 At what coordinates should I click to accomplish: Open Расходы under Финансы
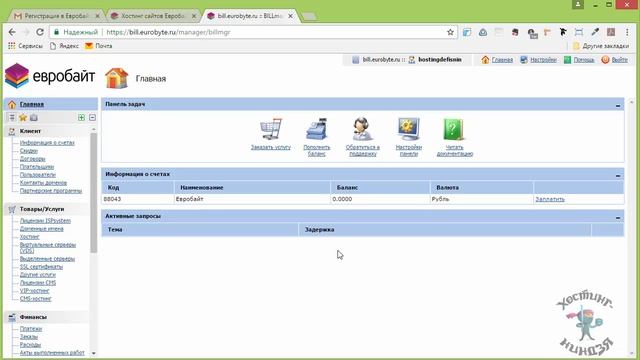coord(30,345)
